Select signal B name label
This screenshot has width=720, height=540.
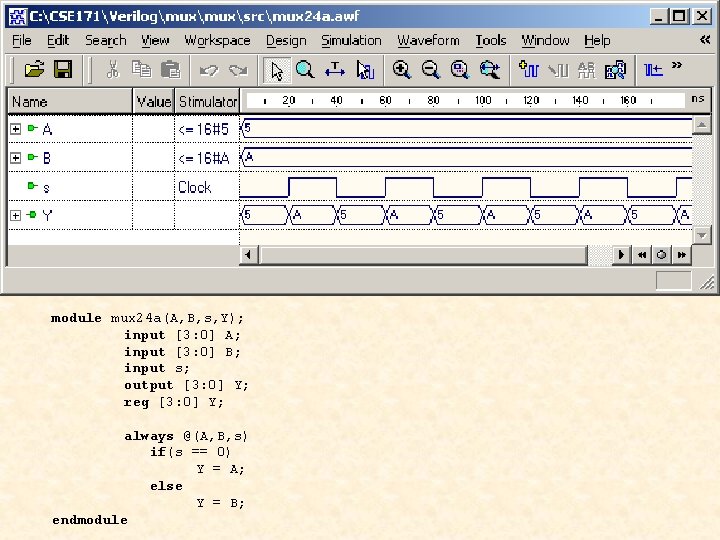point(46,158)
